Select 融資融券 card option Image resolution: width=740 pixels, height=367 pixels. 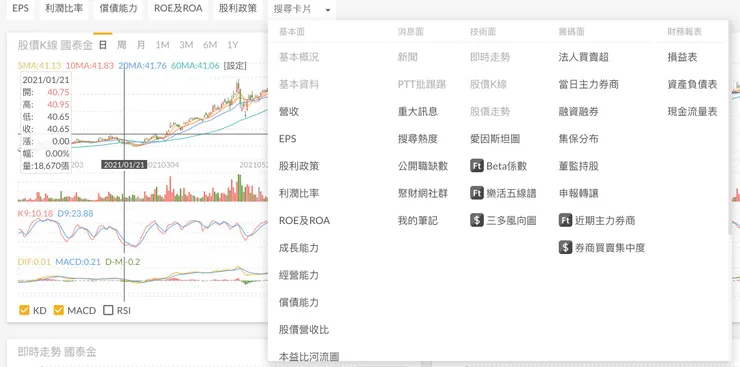579,111
